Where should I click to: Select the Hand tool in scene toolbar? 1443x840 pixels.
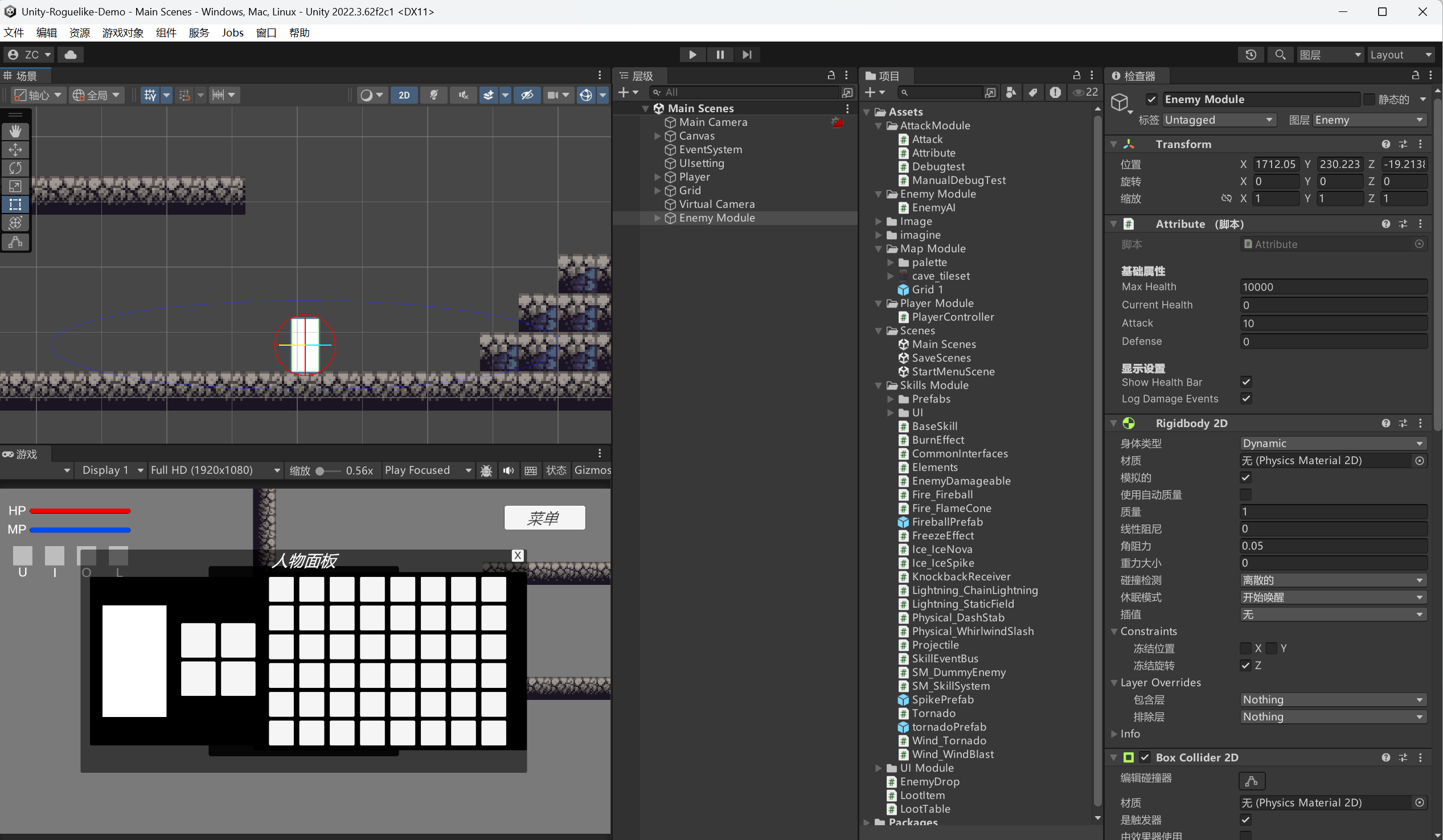15,131
